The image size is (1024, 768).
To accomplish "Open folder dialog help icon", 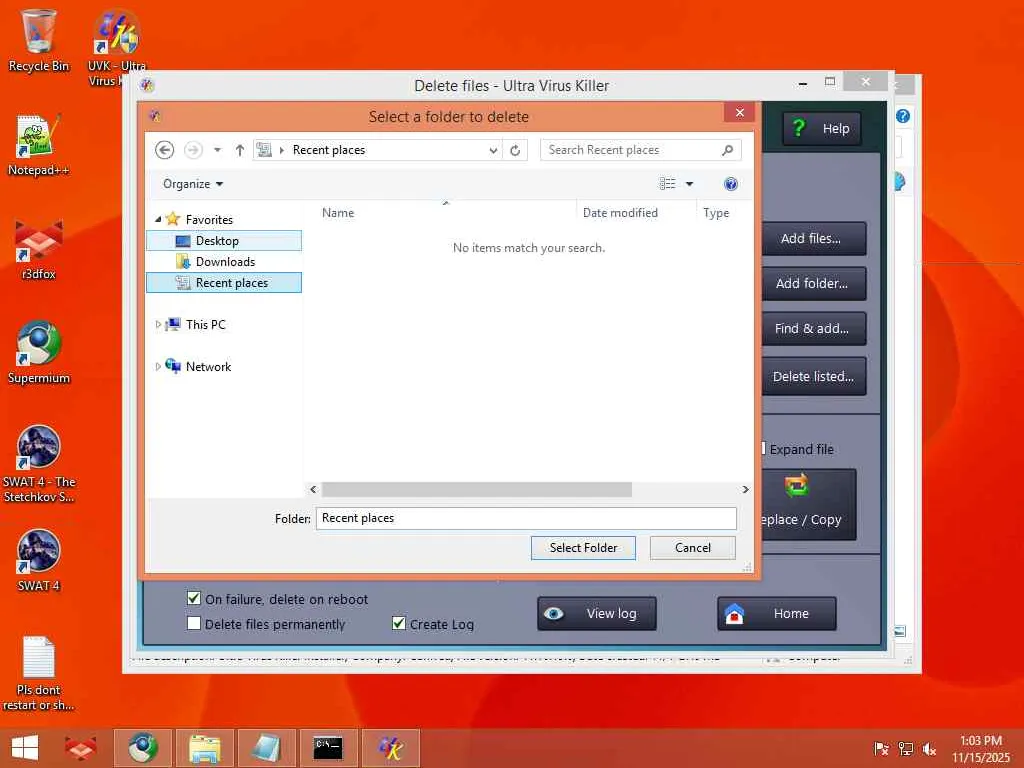I will tap(731, 184).
